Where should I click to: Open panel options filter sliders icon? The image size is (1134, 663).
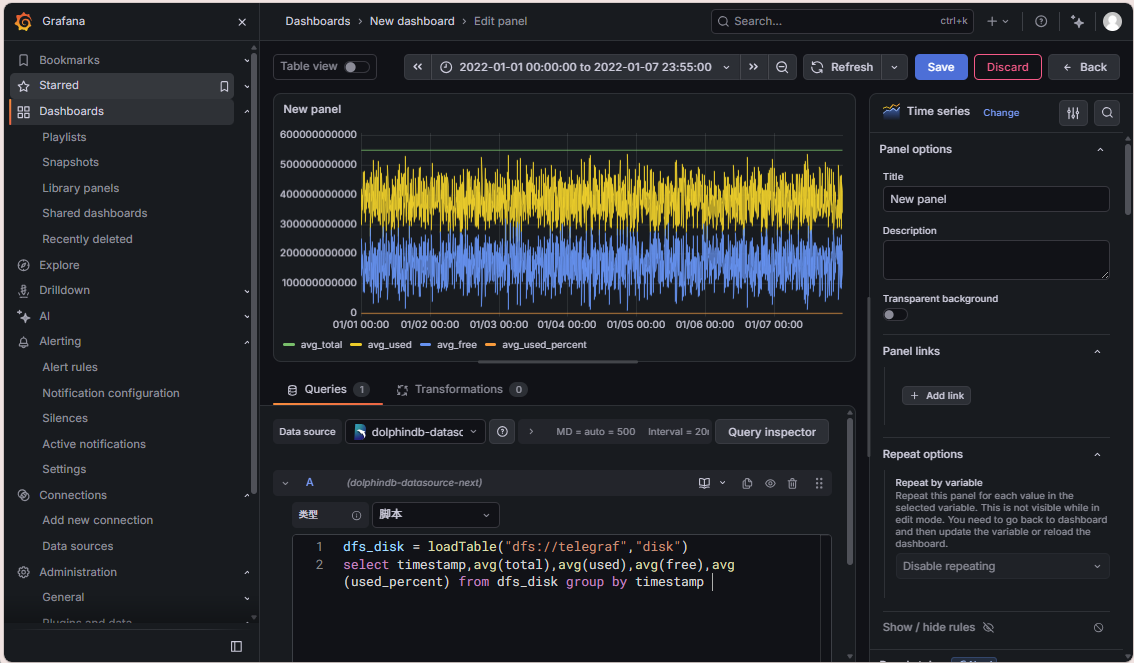click(x=1073, y=113)
